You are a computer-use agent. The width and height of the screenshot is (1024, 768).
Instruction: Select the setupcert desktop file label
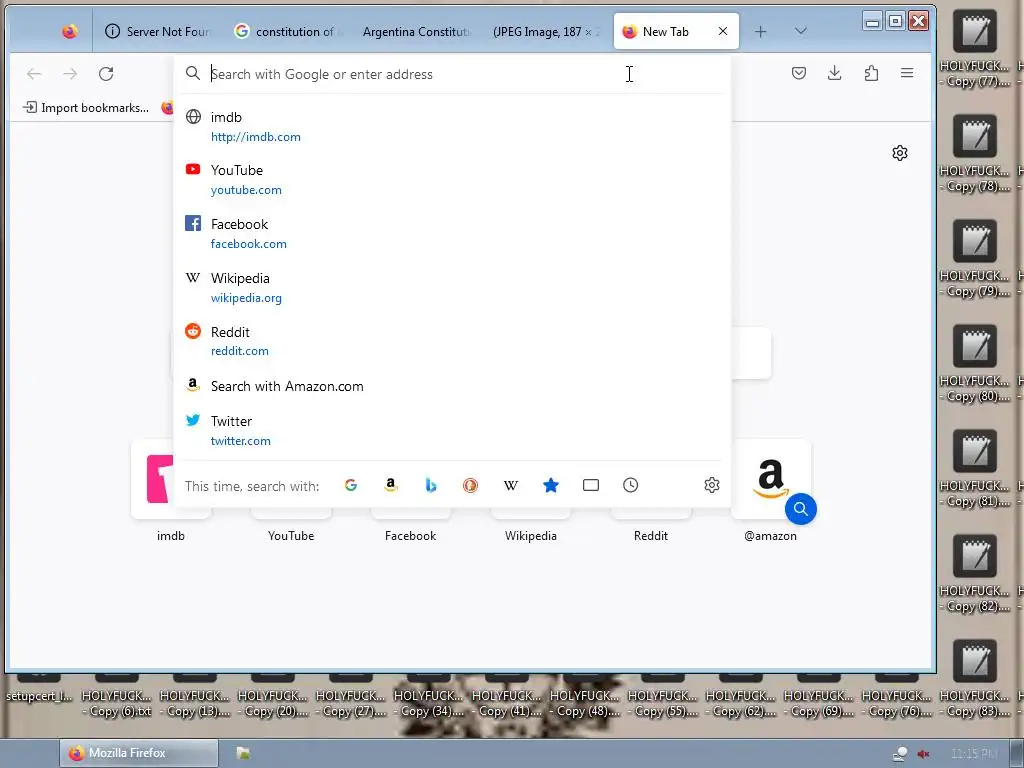click(39, 696)
